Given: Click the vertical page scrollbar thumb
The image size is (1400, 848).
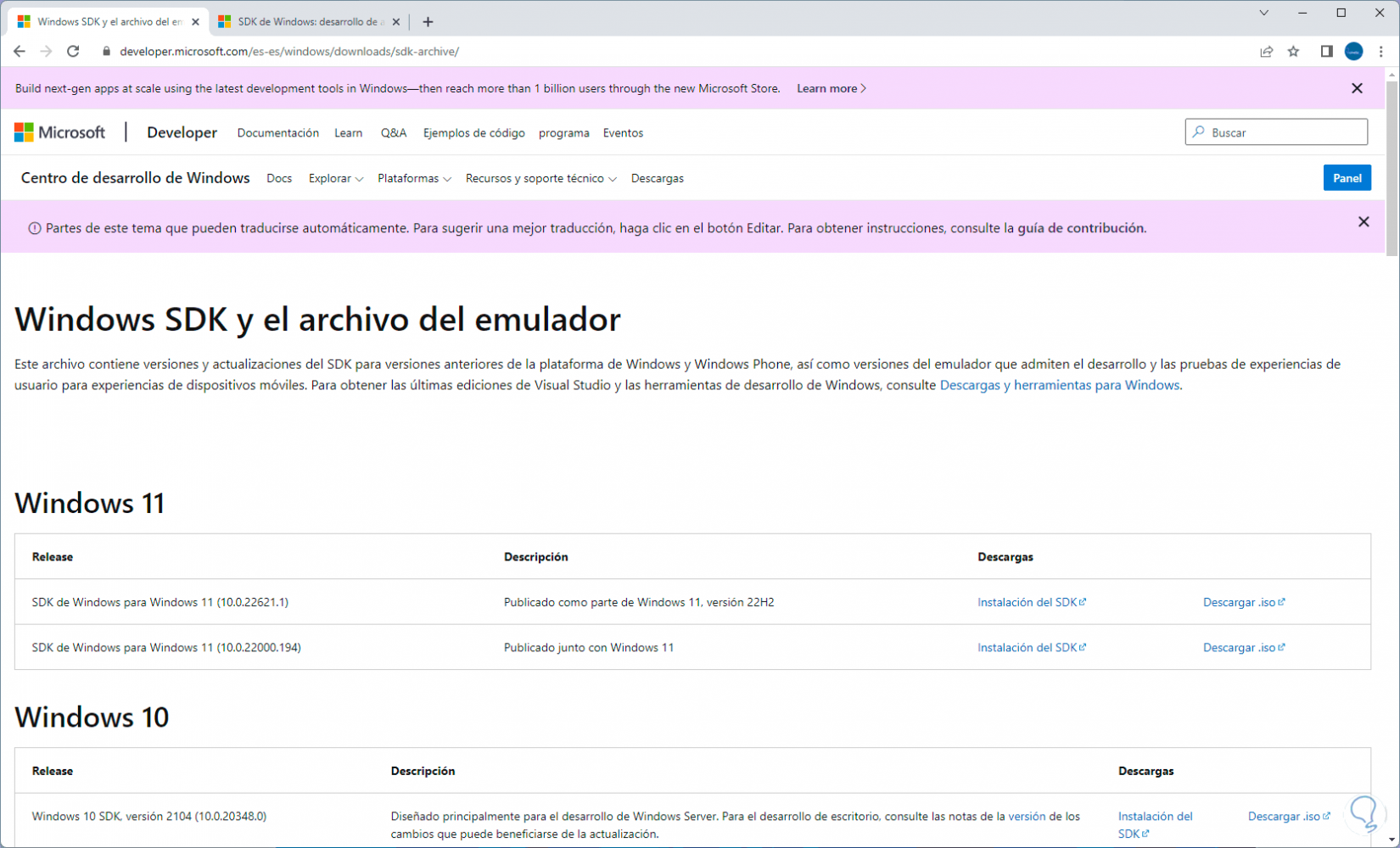Looking at the screenshot, I should pos(1392,170).
